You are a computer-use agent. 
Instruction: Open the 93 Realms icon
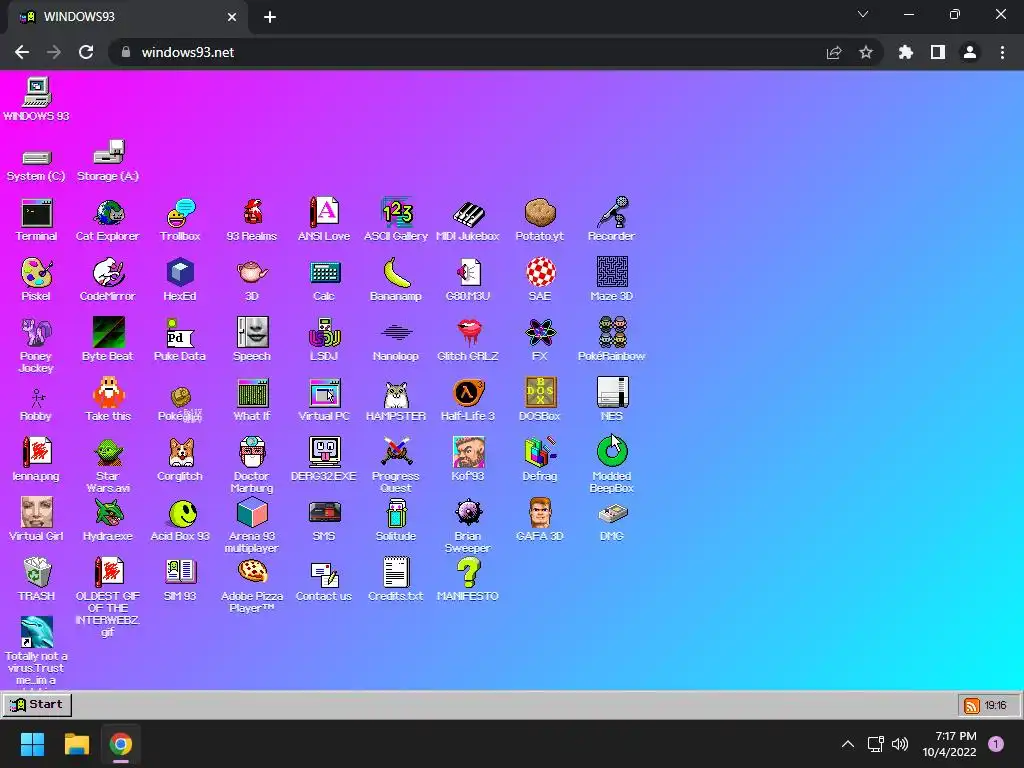[x=252, y=214]
